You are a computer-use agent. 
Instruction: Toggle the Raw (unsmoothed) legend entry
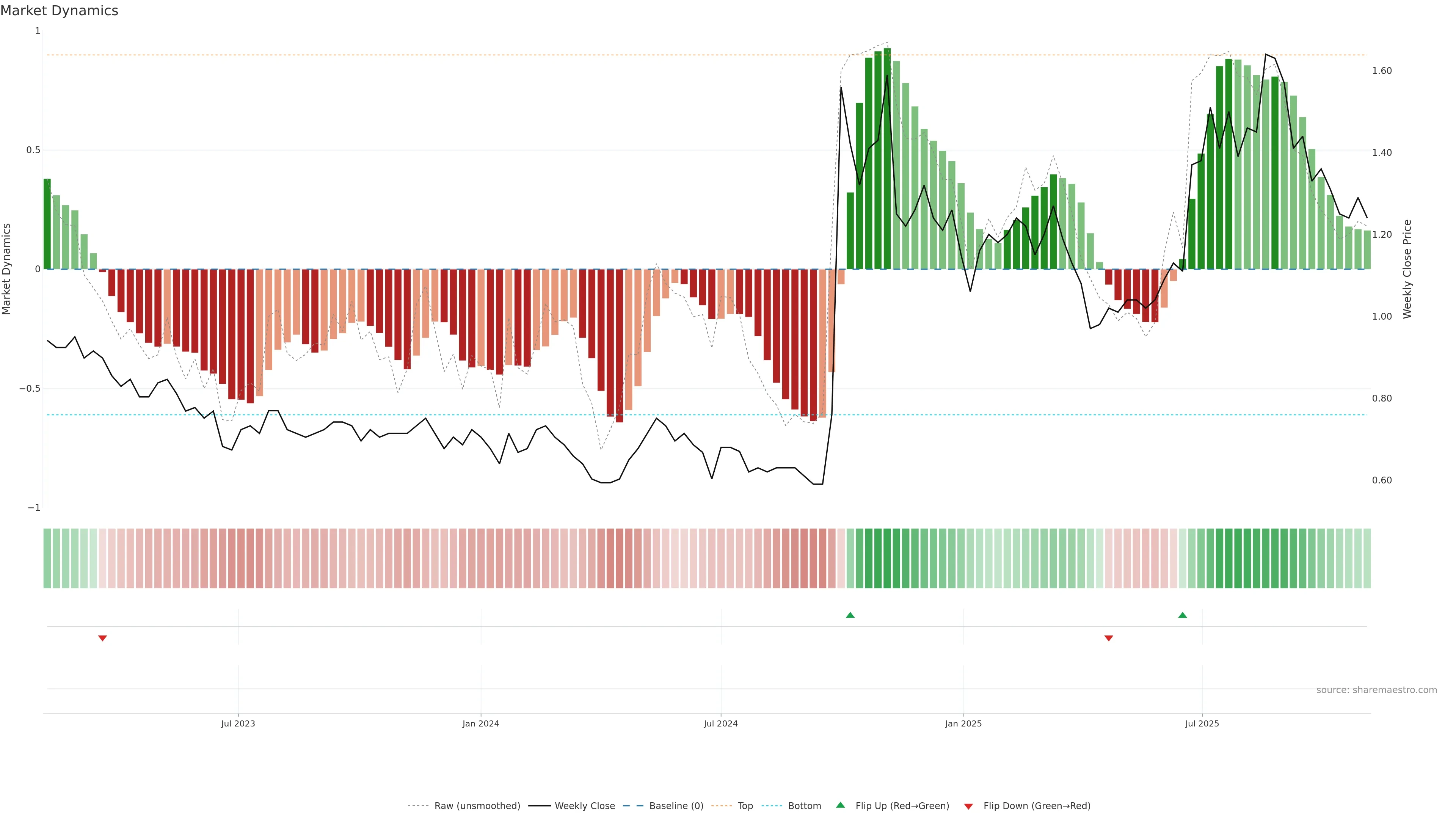[477, 805]
